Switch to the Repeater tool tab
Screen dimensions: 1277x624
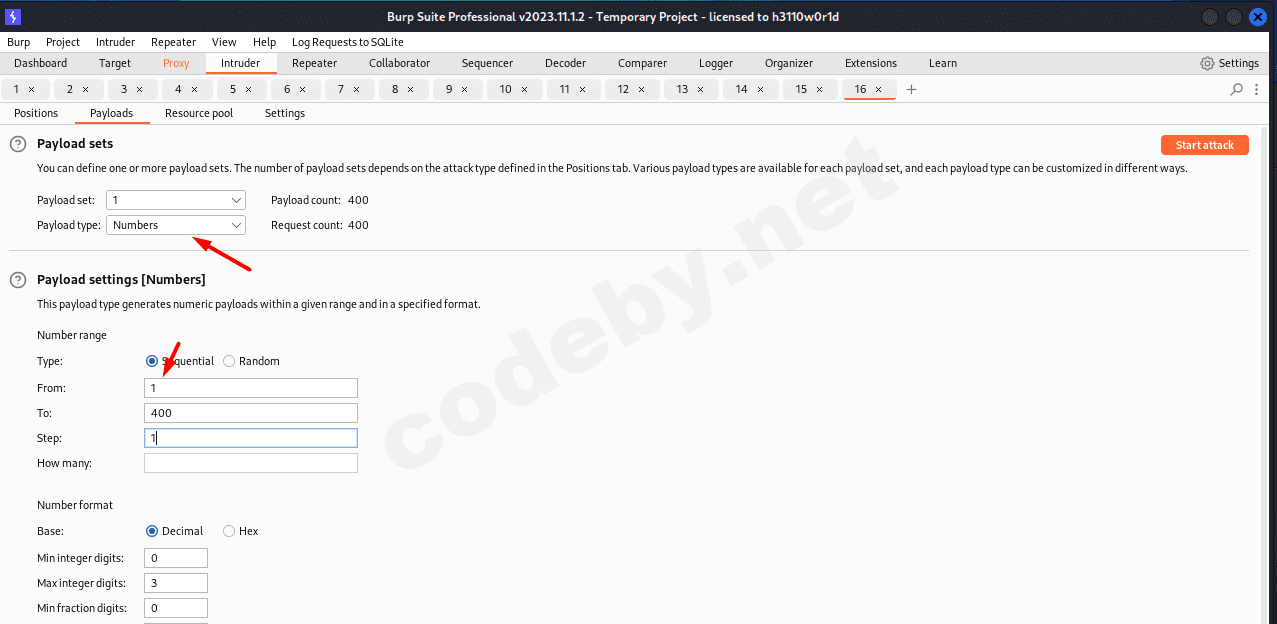click(x=314, y=63)
